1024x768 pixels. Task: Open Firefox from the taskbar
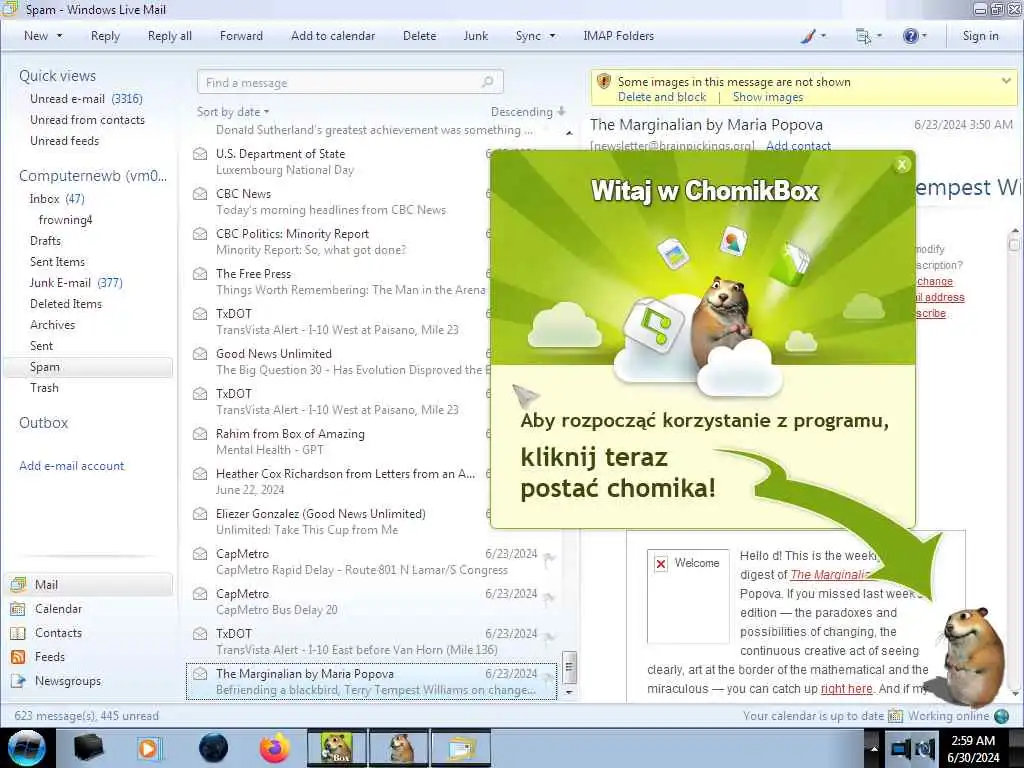[274, 748]
